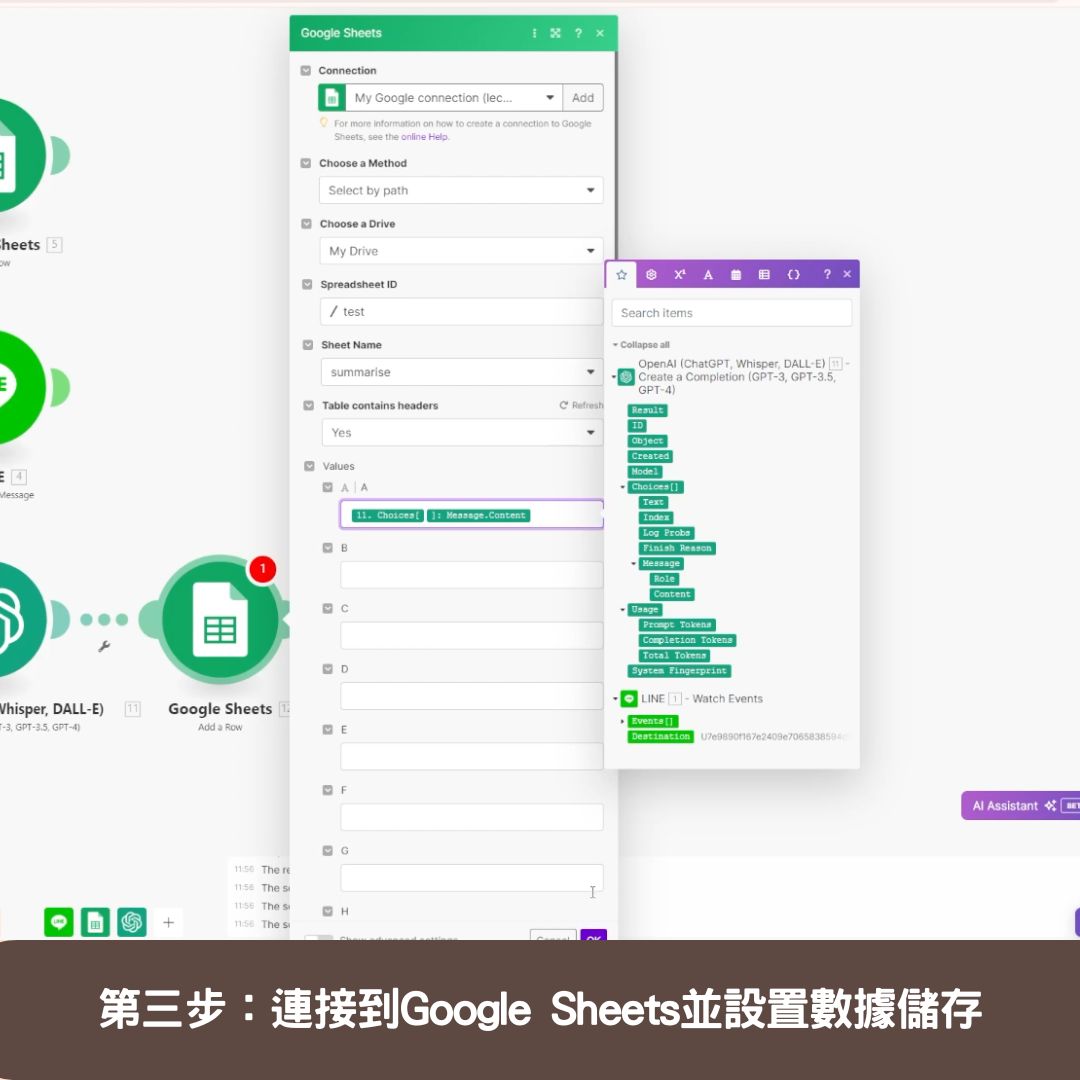Click the red notification badge on Google Sheets module
1080x1080 pixels.
[x=261, y=569]
